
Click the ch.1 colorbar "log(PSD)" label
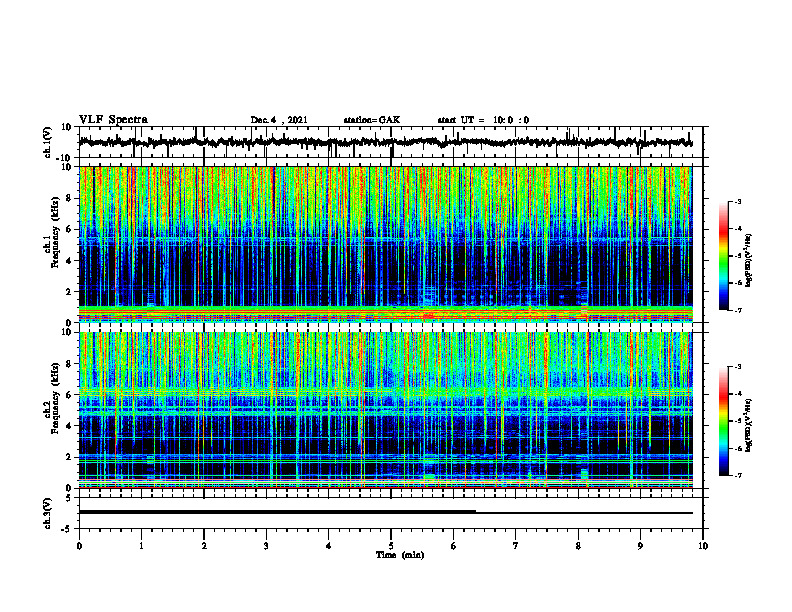tap(749, 261)
